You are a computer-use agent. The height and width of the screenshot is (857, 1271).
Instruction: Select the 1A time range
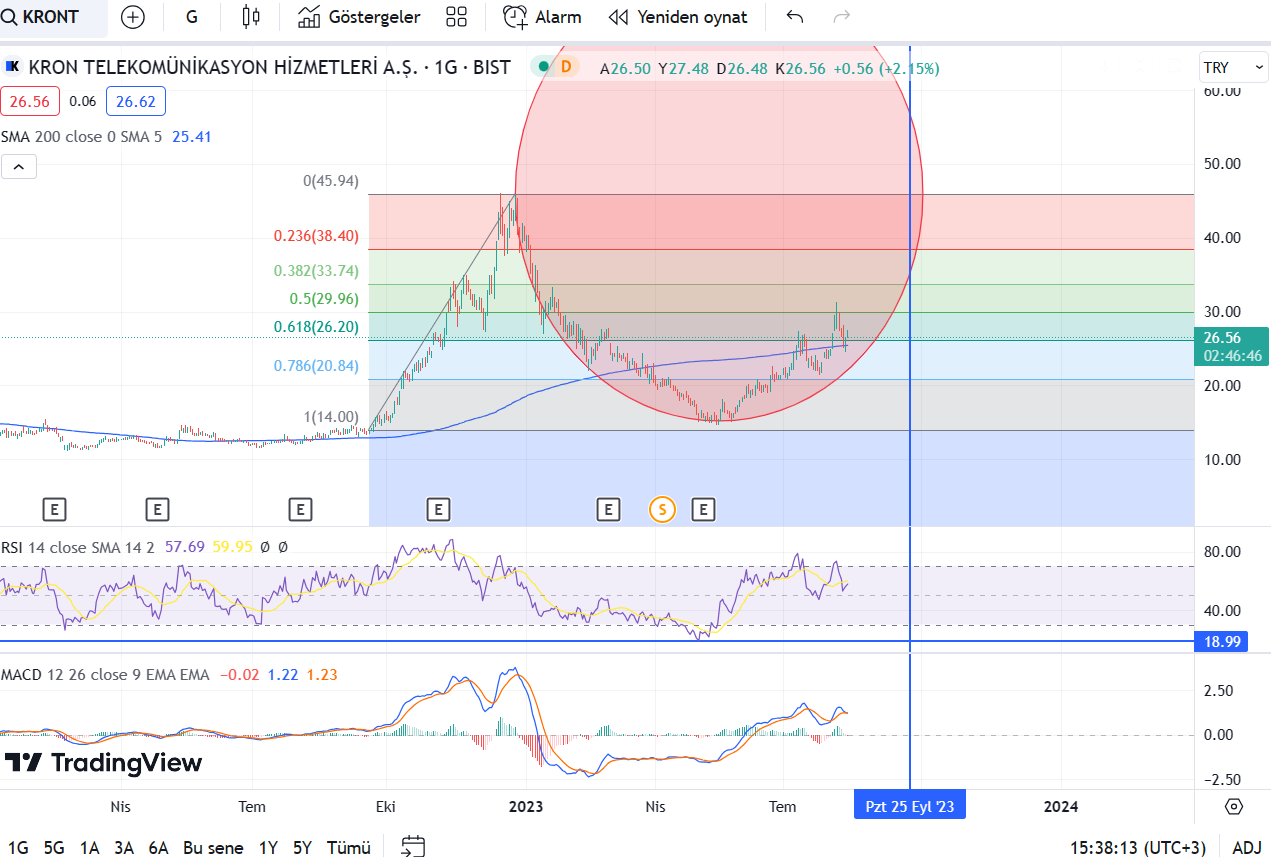point(90,848)
